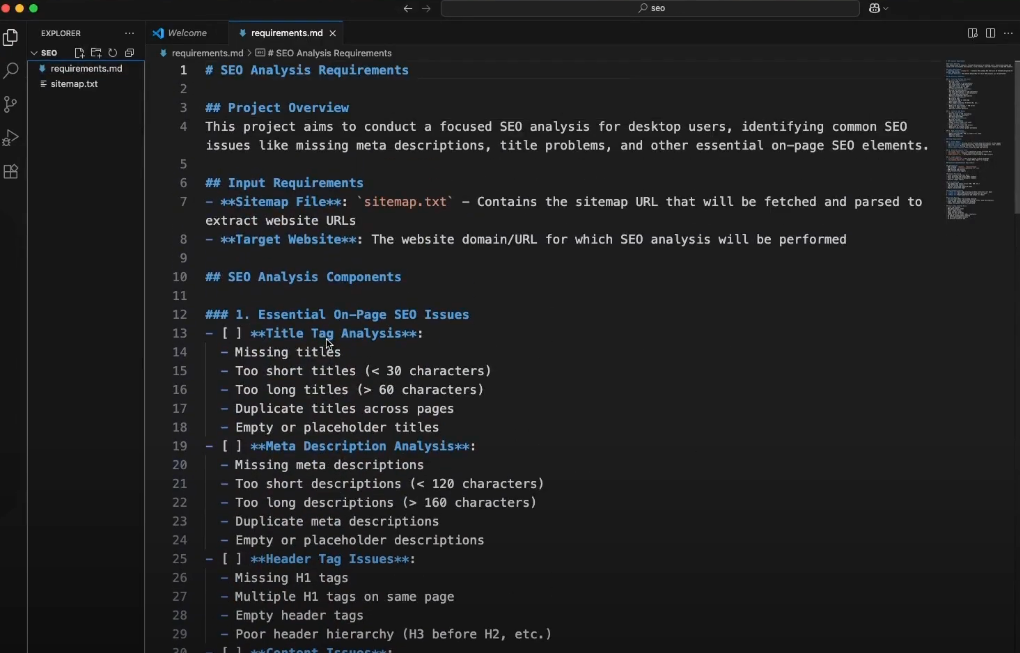The width and height of the screenshot is (1020, 653).
Task: Collapse the SEO folder
Action: click(x=35, y=53)
